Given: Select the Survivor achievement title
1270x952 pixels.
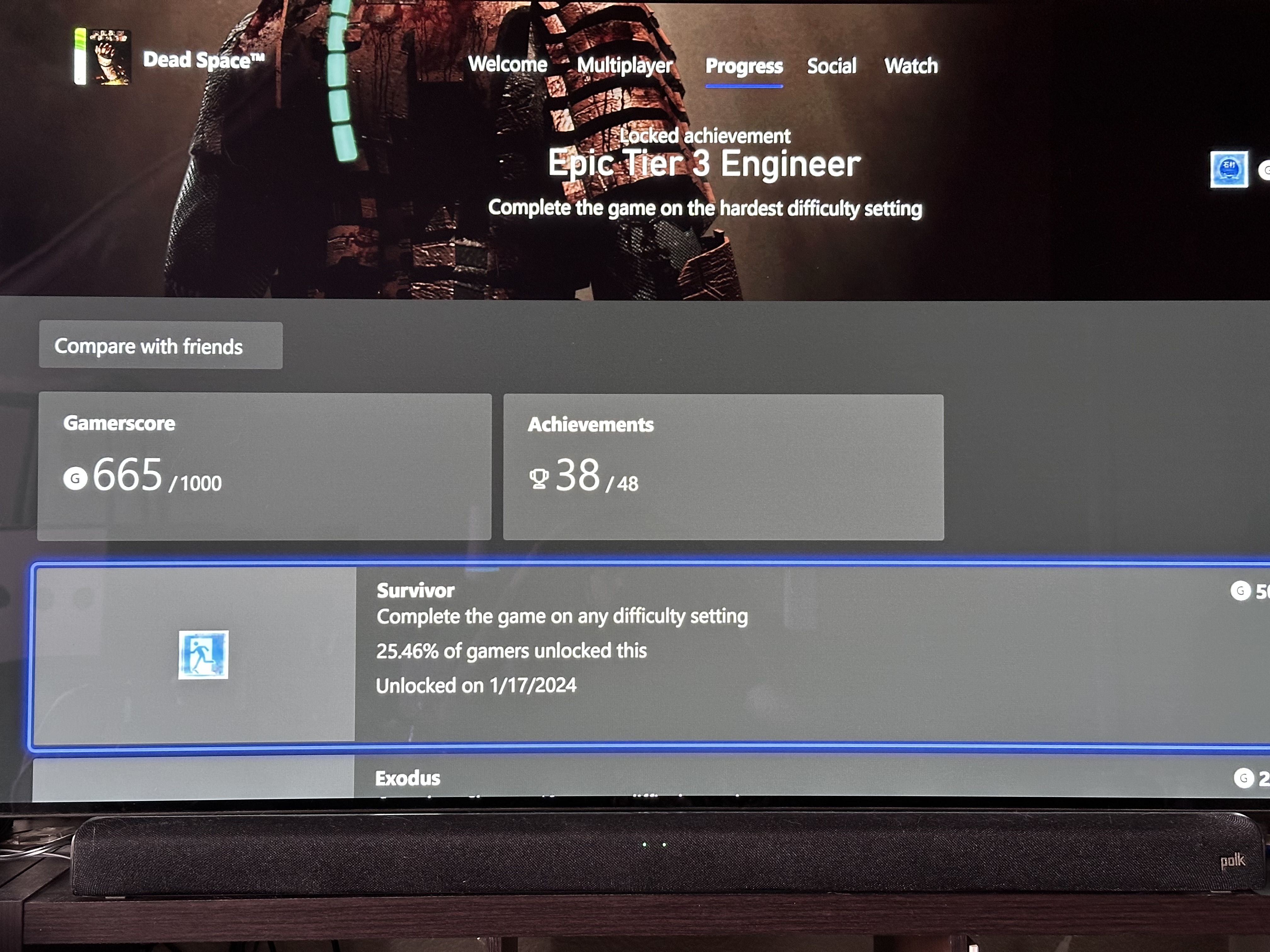Looking at the screenshot, I should pyautogui.click(x=415, y=591).
